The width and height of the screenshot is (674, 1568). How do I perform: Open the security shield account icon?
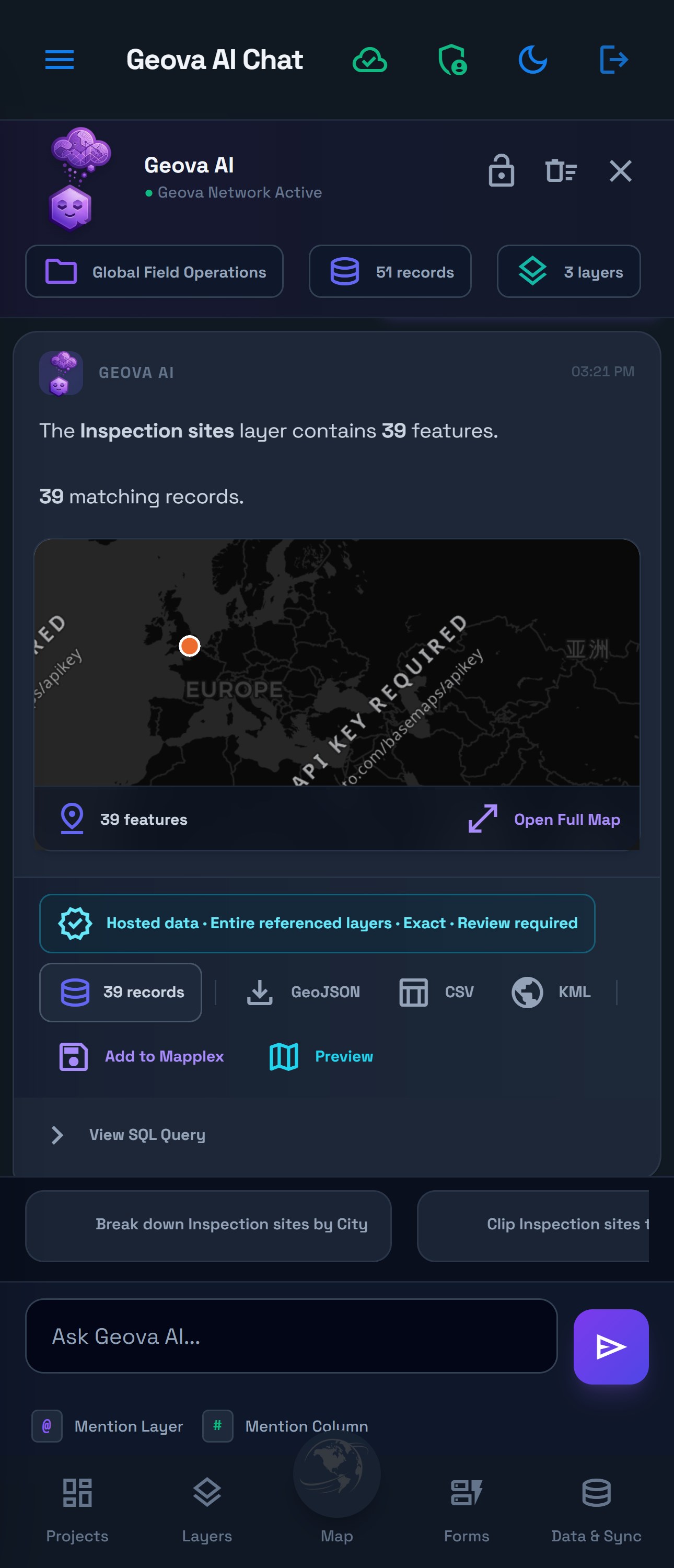click(452, 60)
